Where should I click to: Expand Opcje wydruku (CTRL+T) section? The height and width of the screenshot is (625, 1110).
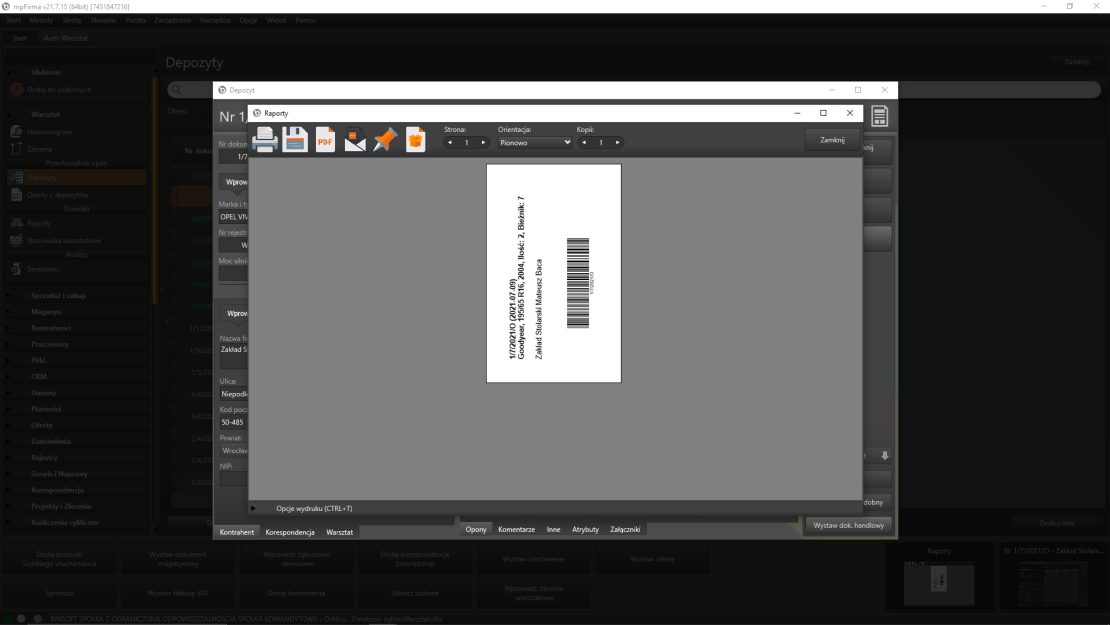pyautogui.click(x=254, y=508)
